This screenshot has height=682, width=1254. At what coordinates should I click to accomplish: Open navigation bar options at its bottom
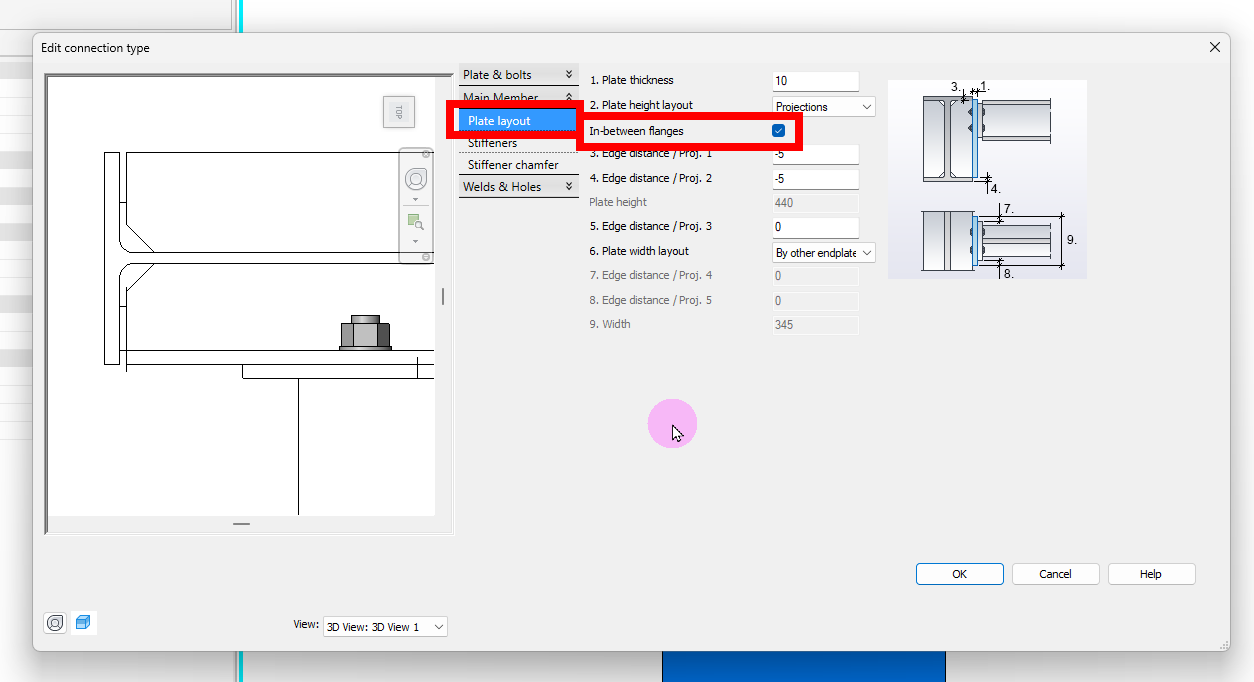[426, 257]
